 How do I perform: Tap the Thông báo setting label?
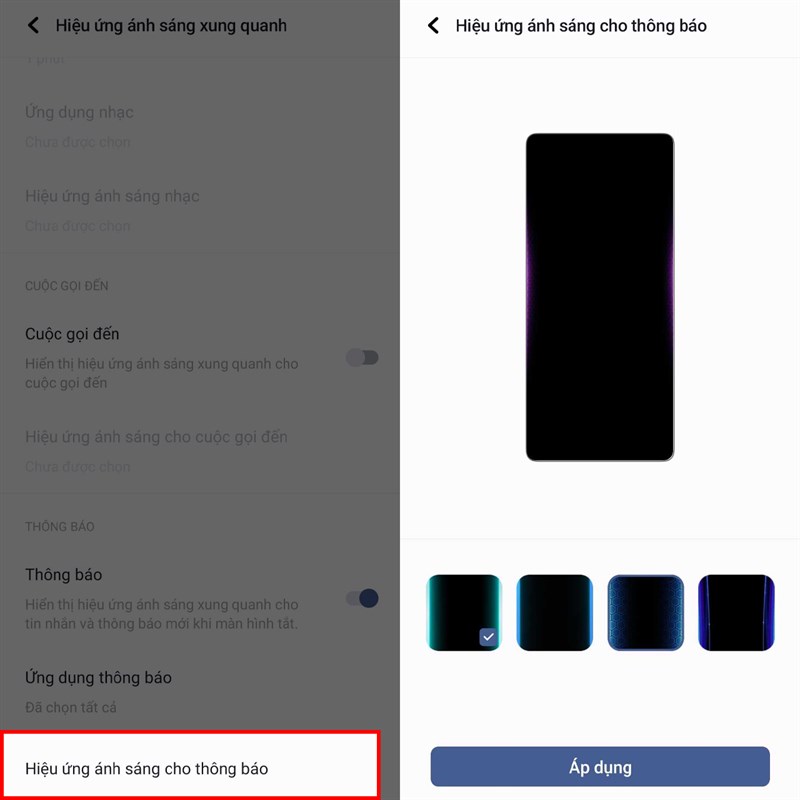point(64,574)
